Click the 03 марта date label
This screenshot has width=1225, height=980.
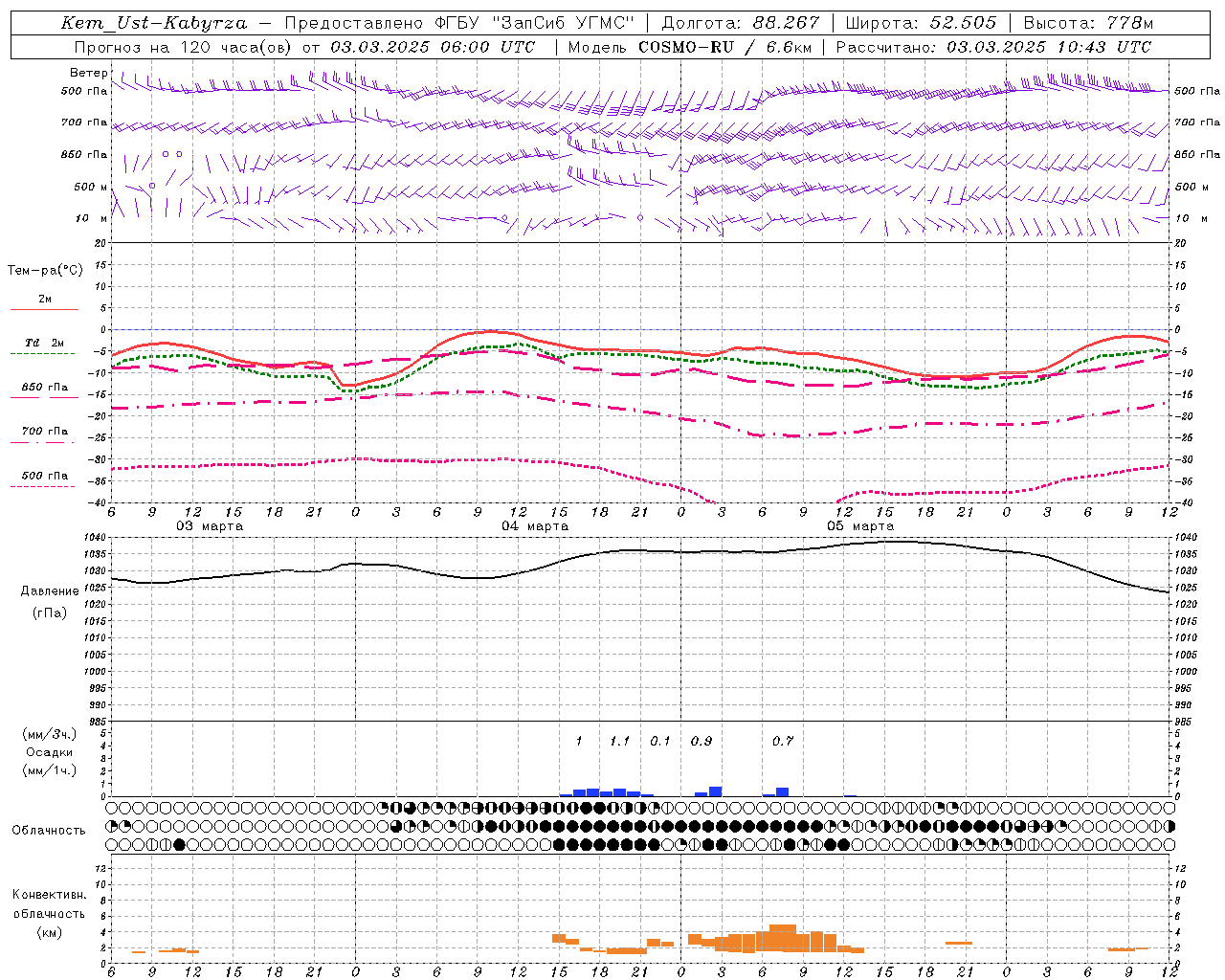click(x=210, y=526)
